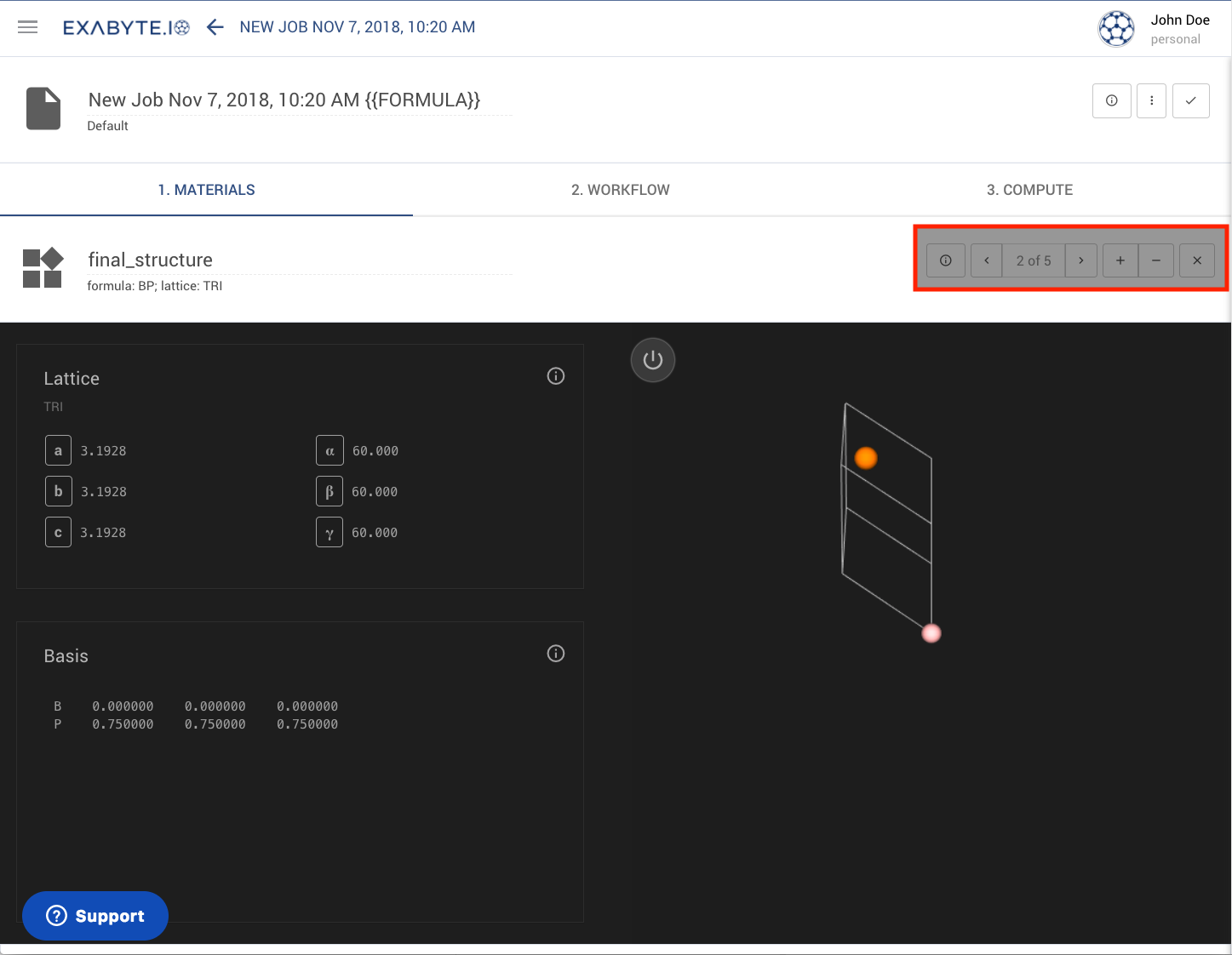Go to the previous material
The height and width of the screenshot is (955, 1232).
pyautogui.click(x=987, y=260)
